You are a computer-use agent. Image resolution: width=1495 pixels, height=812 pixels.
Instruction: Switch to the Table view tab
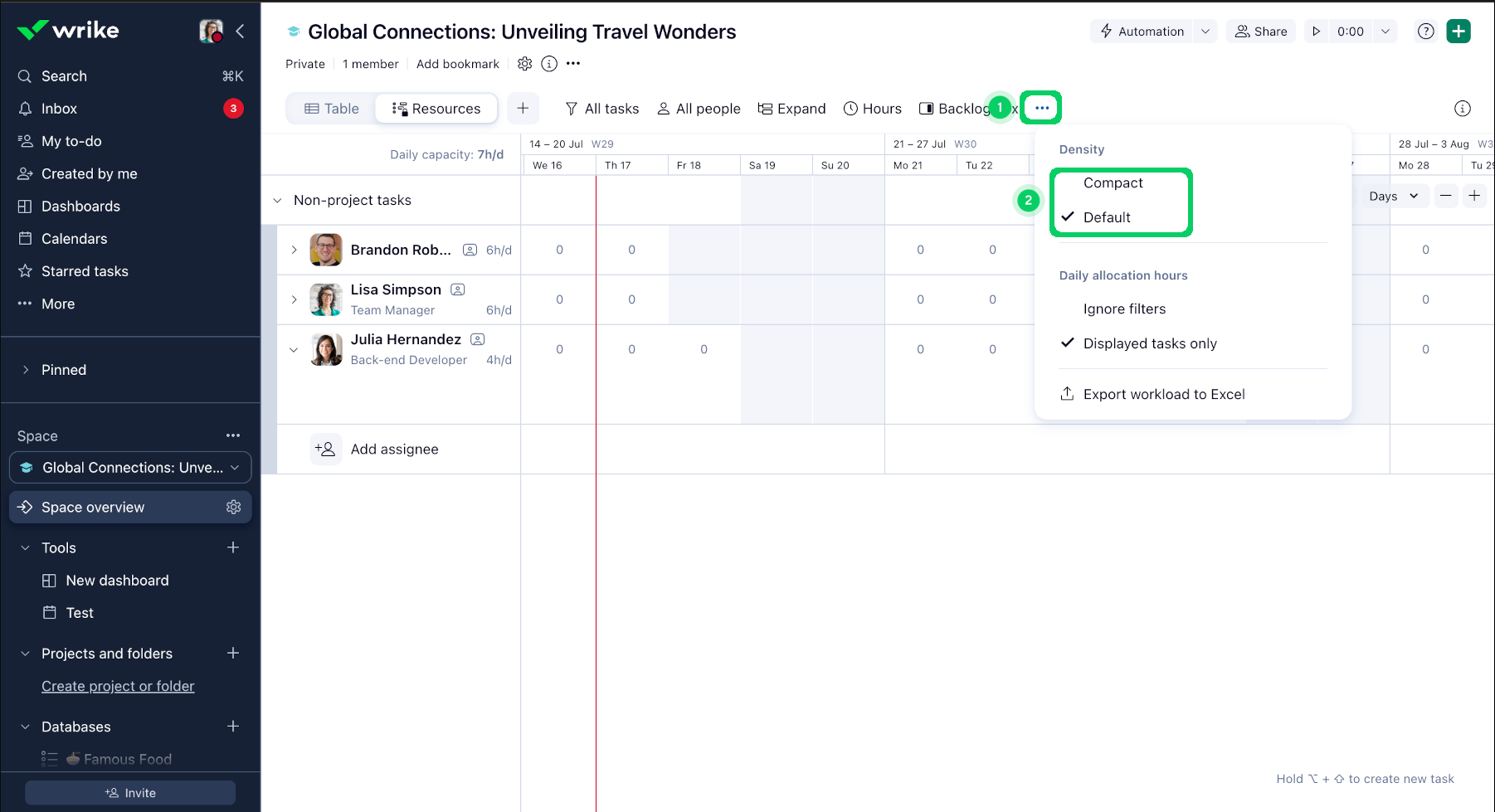pyautogui.click(x=330, y=108)
